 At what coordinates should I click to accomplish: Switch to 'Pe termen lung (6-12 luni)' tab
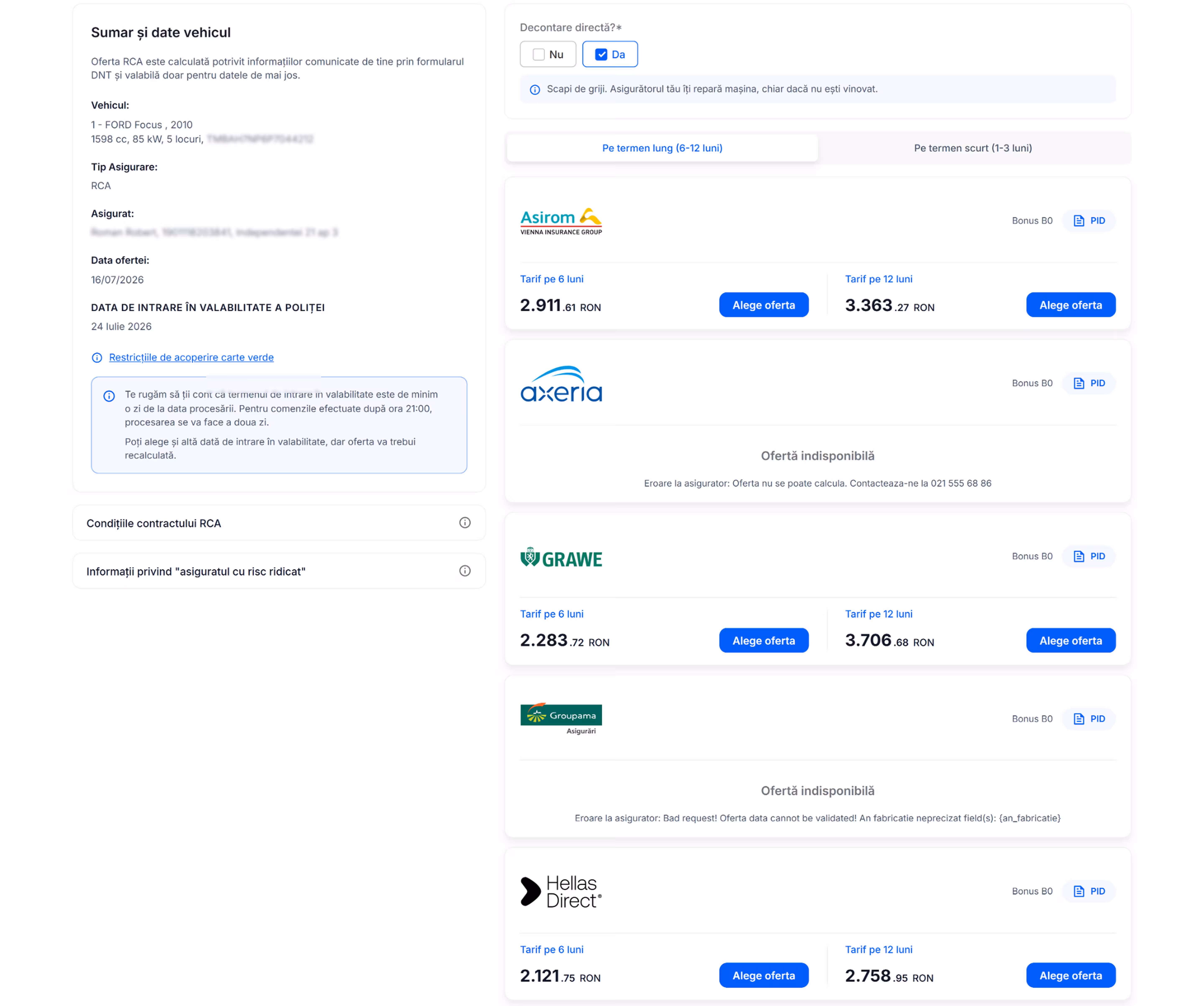click(x=662, y=148)
